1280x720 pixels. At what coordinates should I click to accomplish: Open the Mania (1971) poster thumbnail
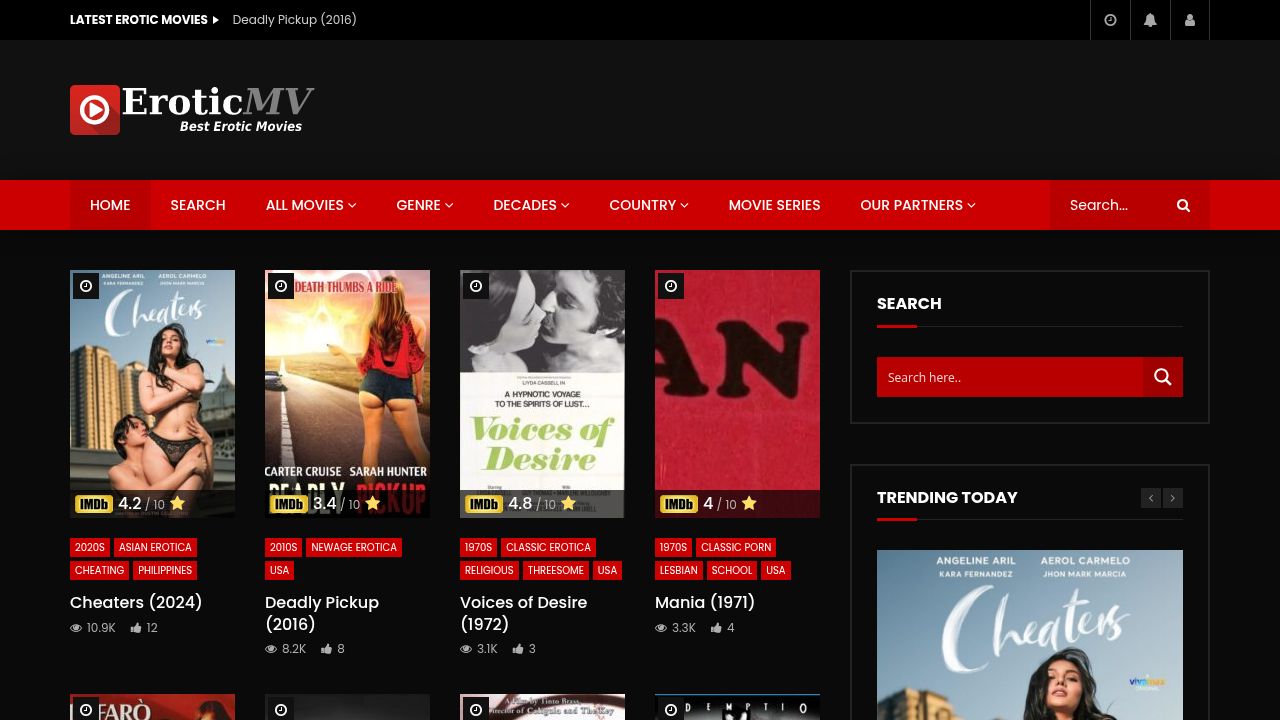tap(737, 394)
